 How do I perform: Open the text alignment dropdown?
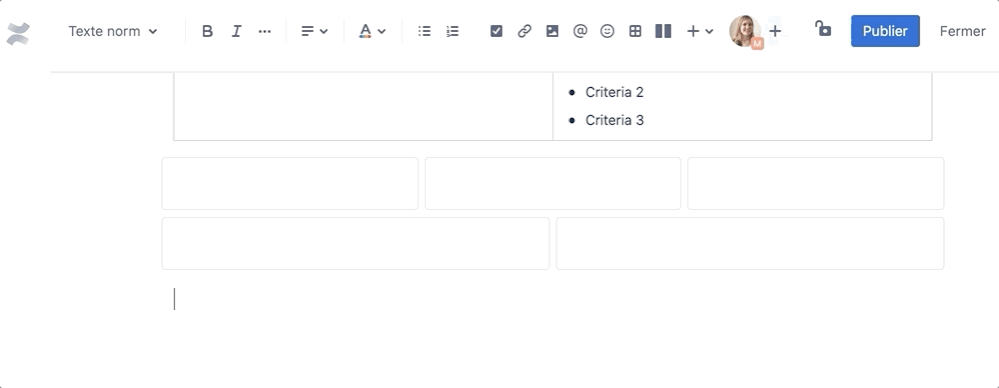pos(314,31)
